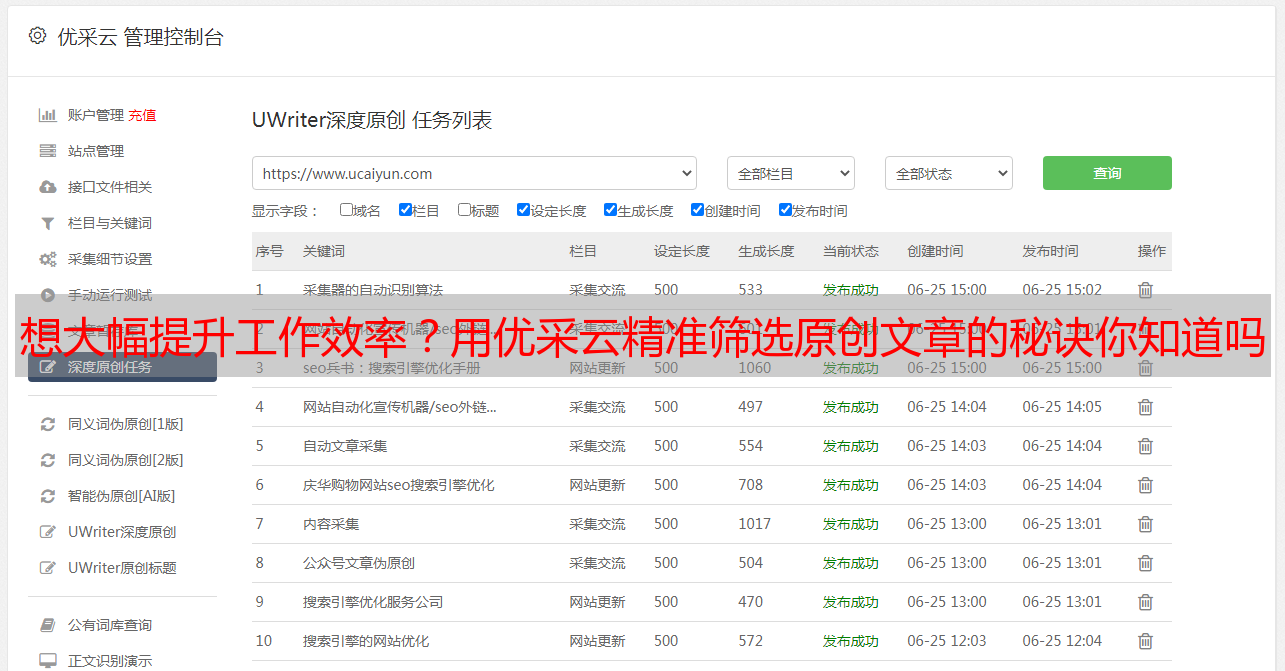Click the 接口文件相关 cloud upload icon
Image resolution: width=1285 pixels, height=671 pixels.
(47, 187)
